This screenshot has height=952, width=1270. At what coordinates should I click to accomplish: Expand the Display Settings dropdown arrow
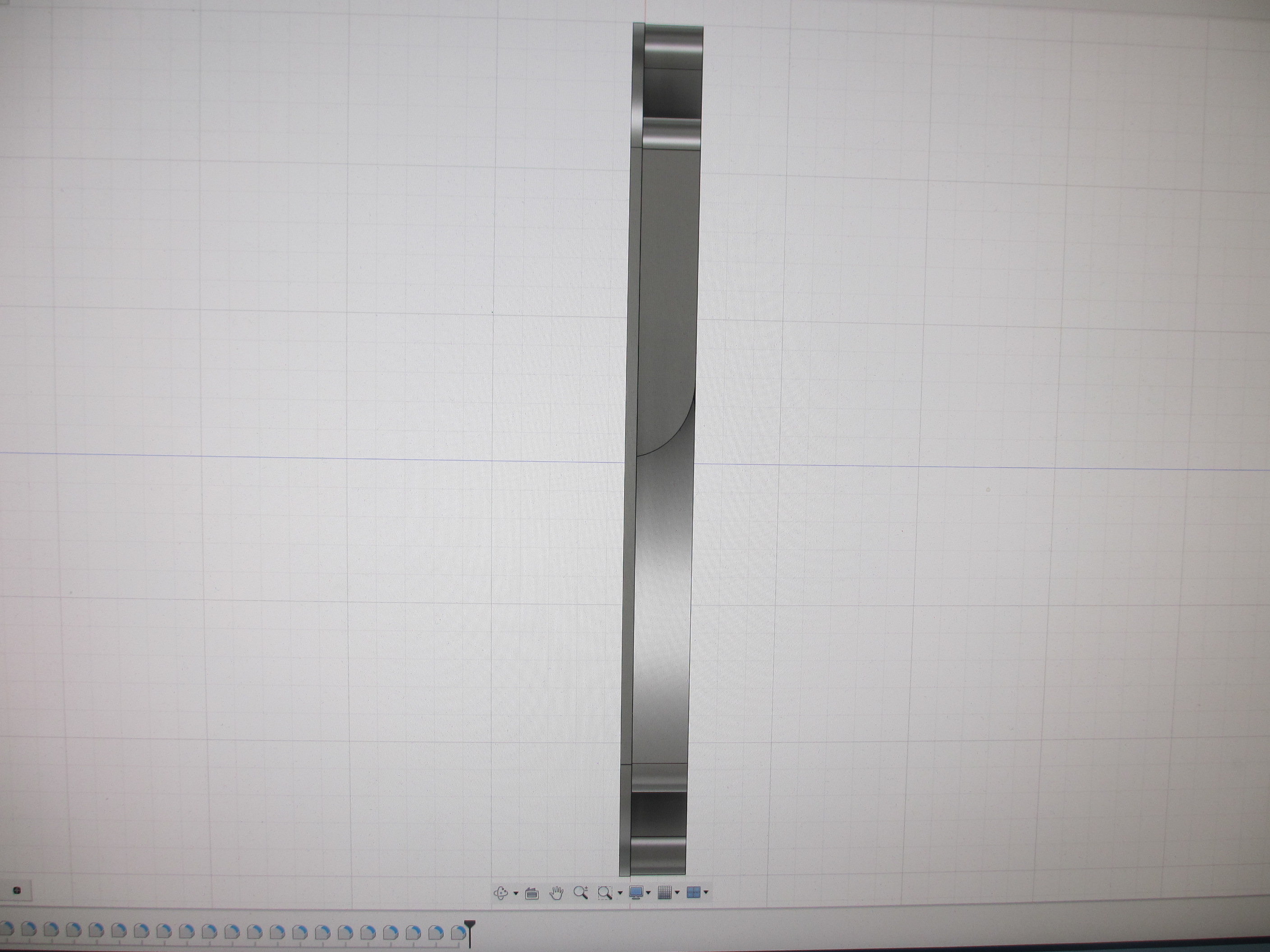(648, 893)
